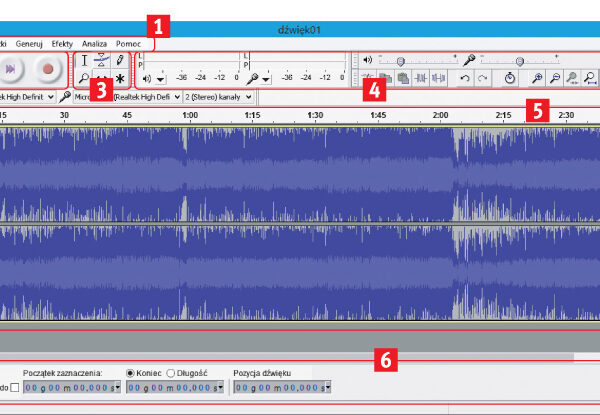Select the Koniec radio button
Viewport: 600px width, 415px height.
point(132,372)
